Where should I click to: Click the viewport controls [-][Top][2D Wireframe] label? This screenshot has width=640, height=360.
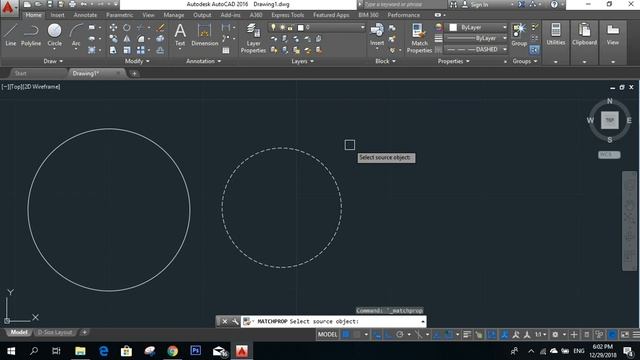point(31,87)
